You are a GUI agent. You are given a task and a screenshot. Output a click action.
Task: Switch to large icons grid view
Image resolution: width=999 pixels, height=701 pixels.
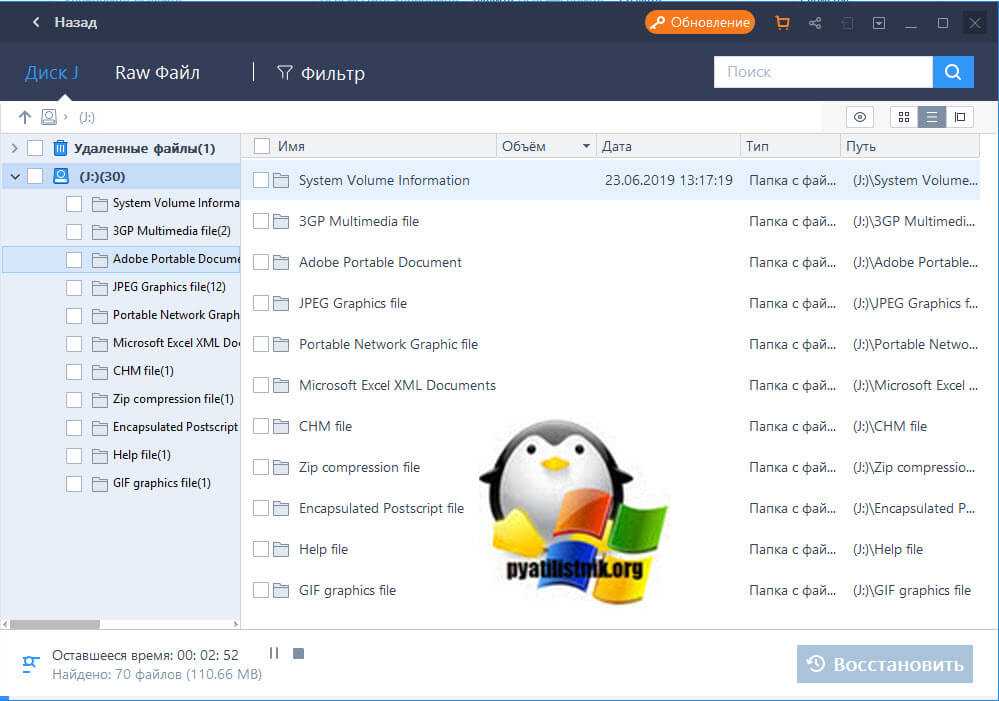904,117
